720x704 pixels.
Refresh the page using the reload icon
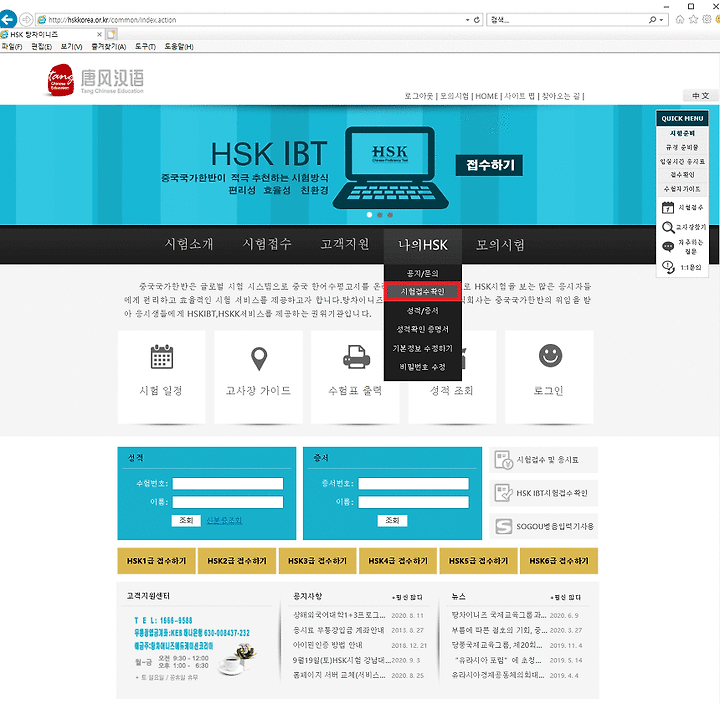477,20
